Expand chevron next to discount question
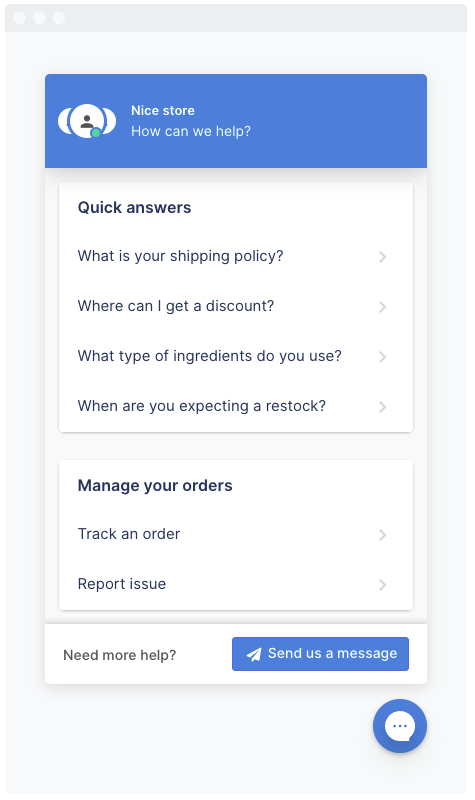The width and height of the screenshot is (475, 800). click(382, 307)
